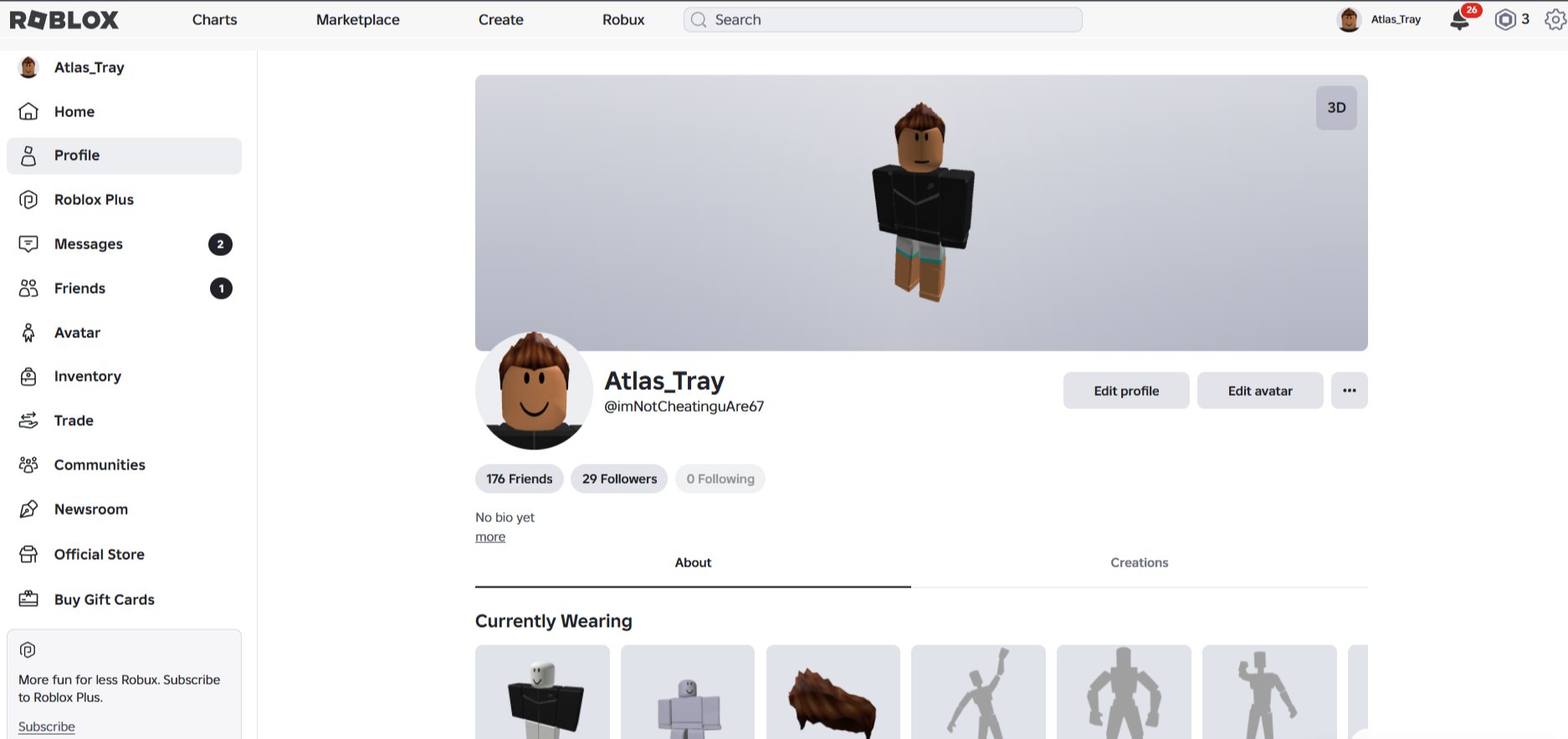Click the Buy Gift Cards icon
The image size is (1568, 739).
(28, 599)
